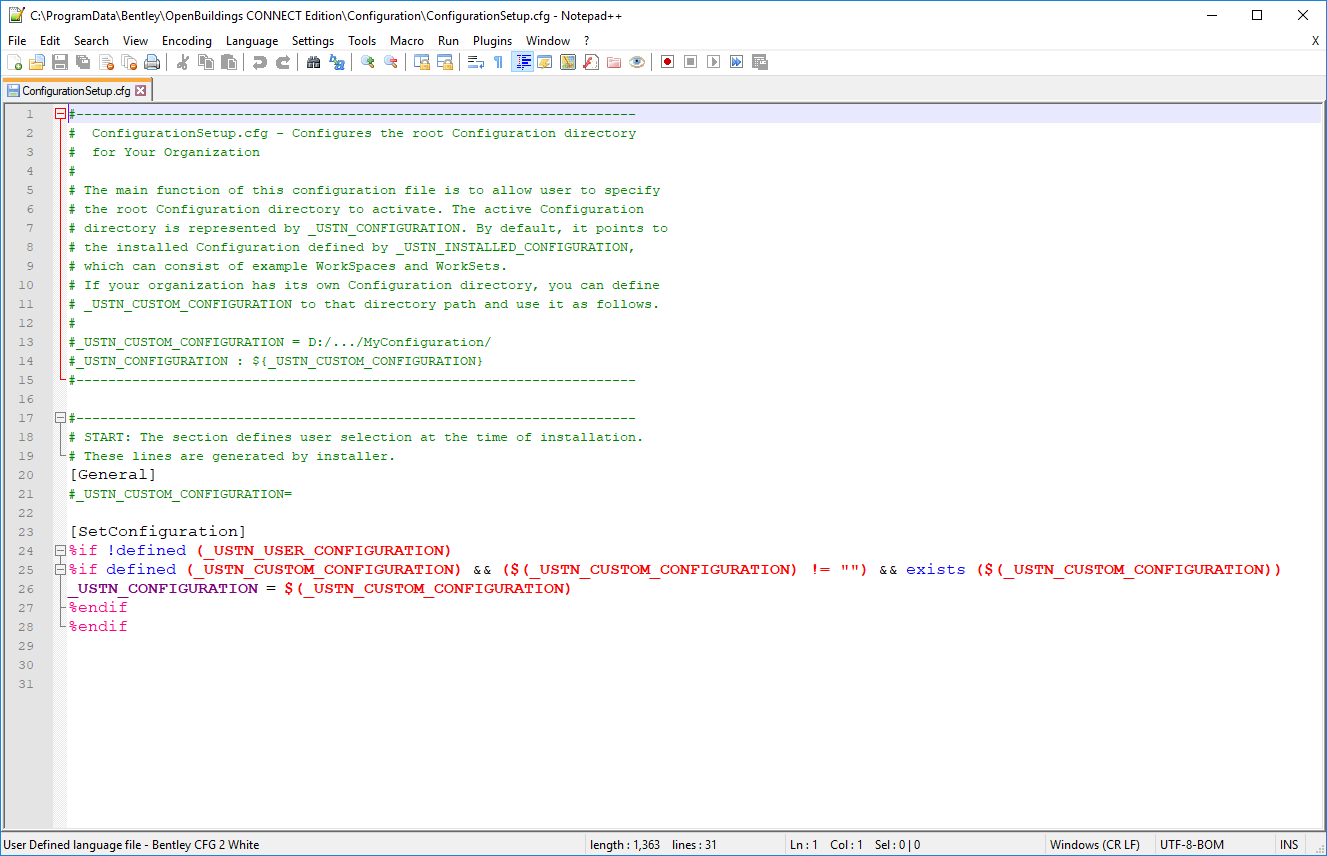
Task: Click the Cut scissors icon
Action: click(x=183, y=62)
